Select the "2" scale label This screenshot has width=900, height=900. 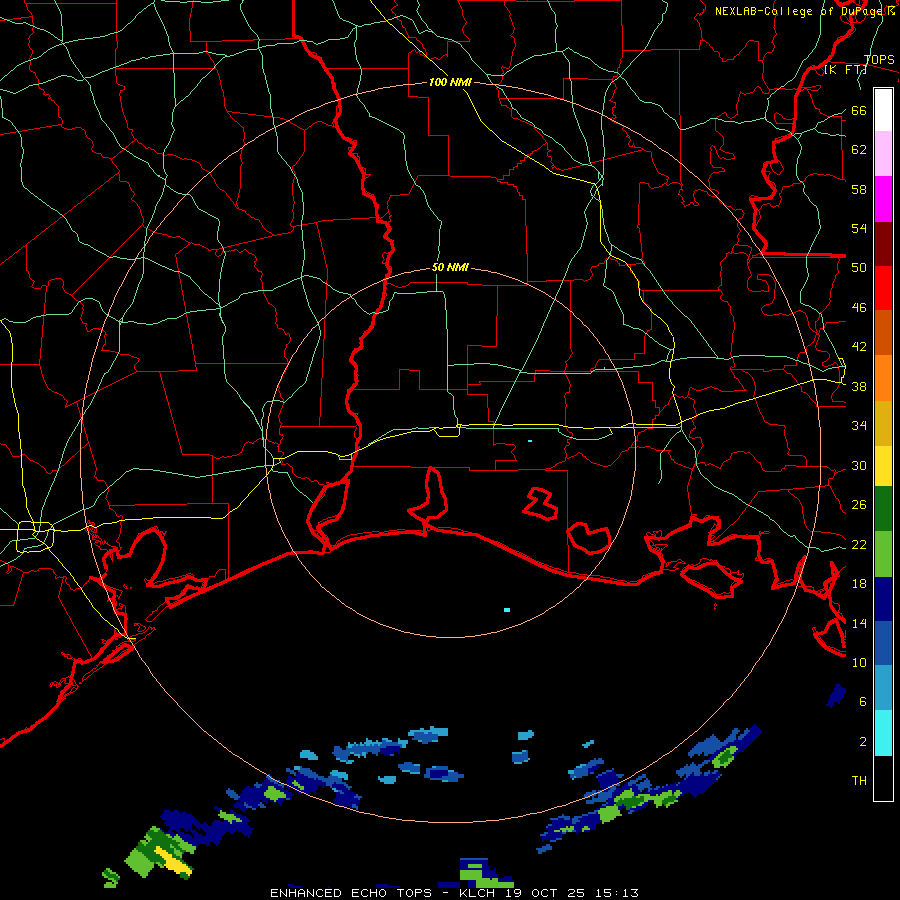863,742
